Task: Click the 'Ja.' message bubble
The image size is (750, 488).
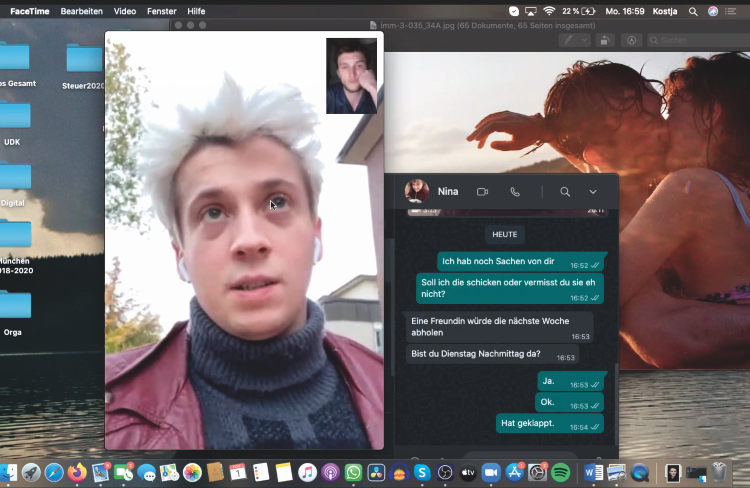Action: tap(571, 381)
